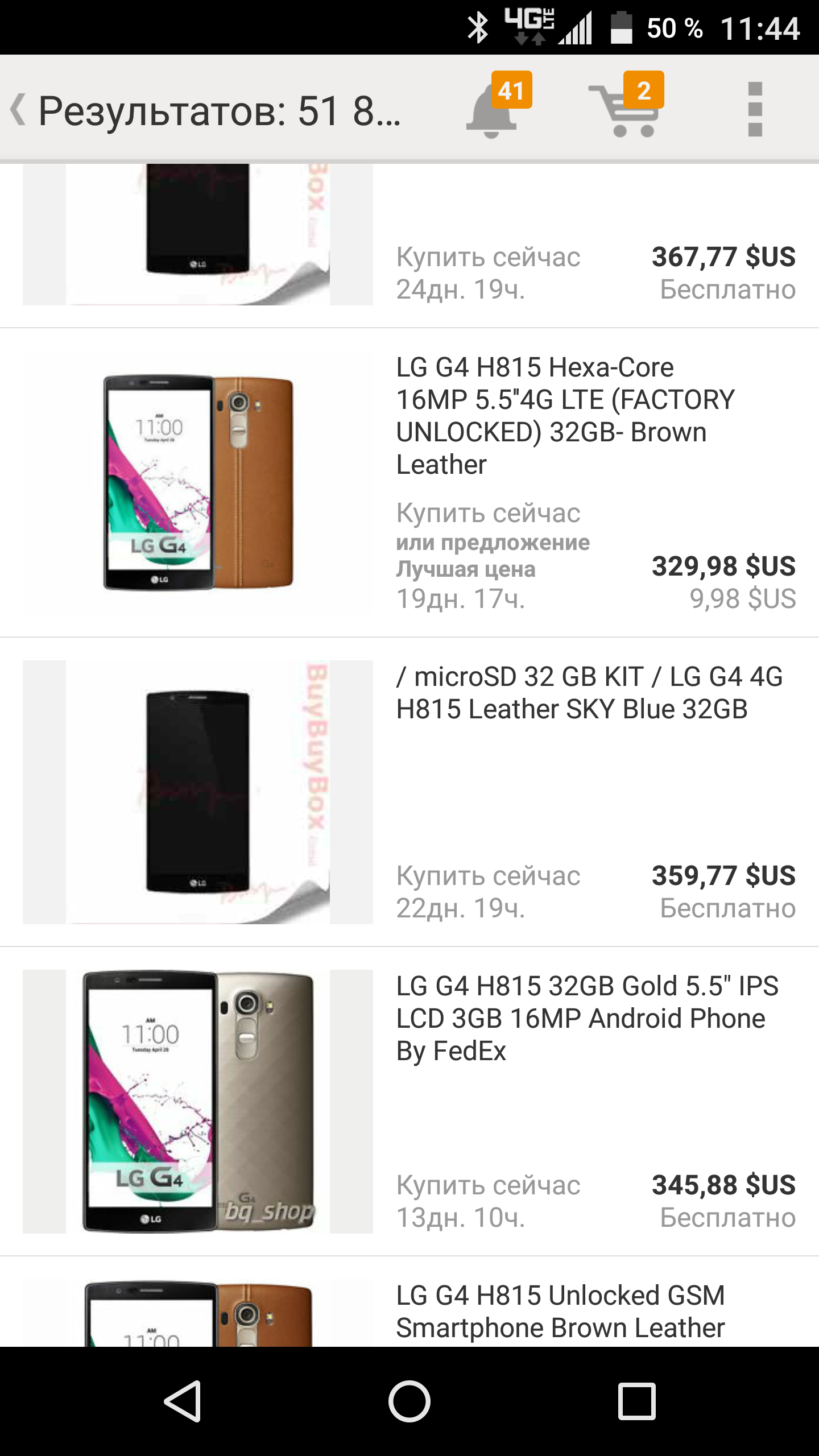This screenshot has height=1456, width=819.
Task: Tap the Результатов: 51 8... title
Action: coord(220,110)
